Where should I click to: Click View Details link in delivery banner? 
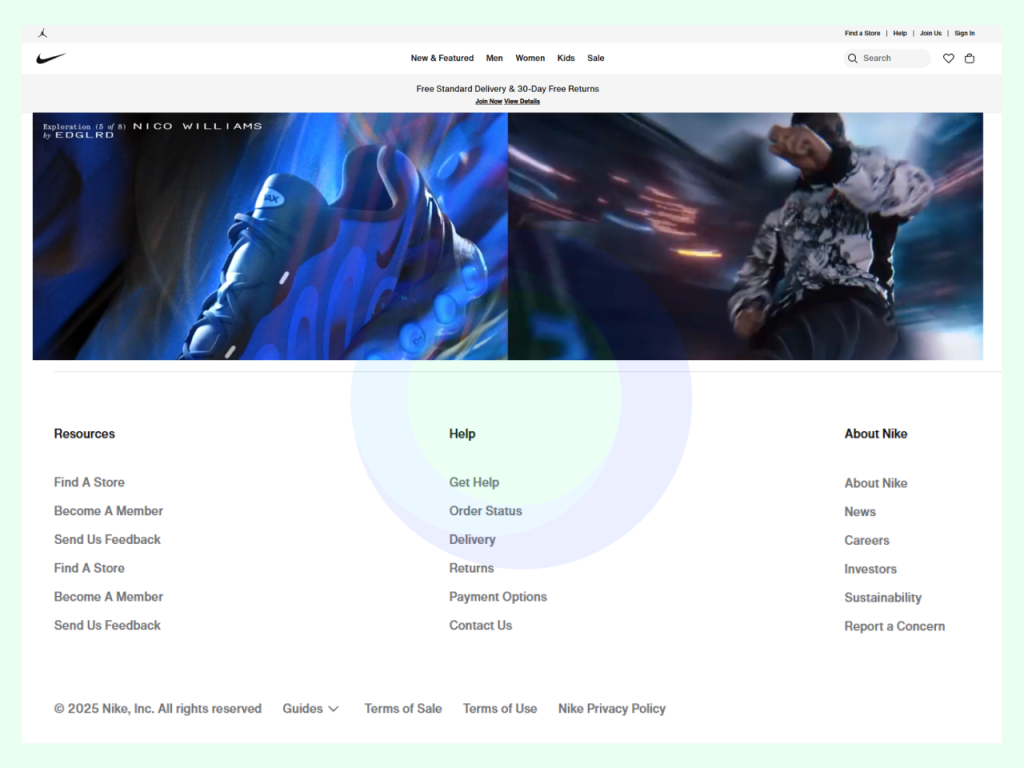point(522,101)
